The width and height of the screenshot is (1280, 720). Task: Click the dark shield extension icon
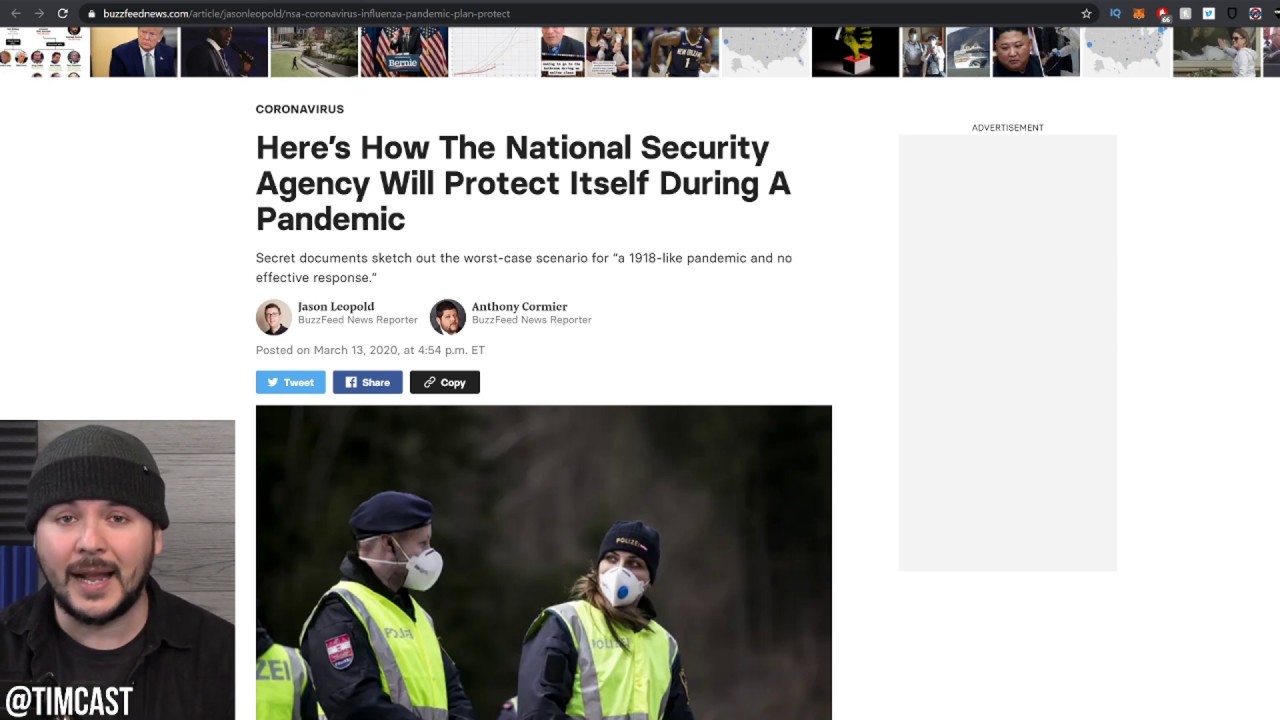coord(1232,14)
